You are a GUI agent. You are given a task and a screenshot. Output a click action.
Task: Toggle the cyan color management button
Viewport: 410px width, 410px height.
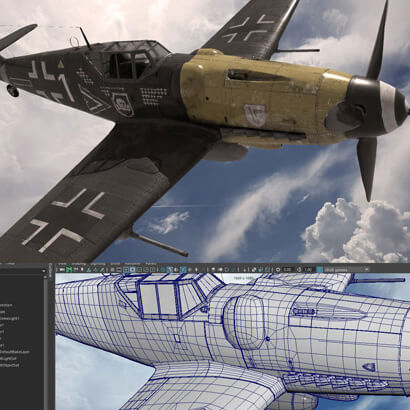[319, 269]
